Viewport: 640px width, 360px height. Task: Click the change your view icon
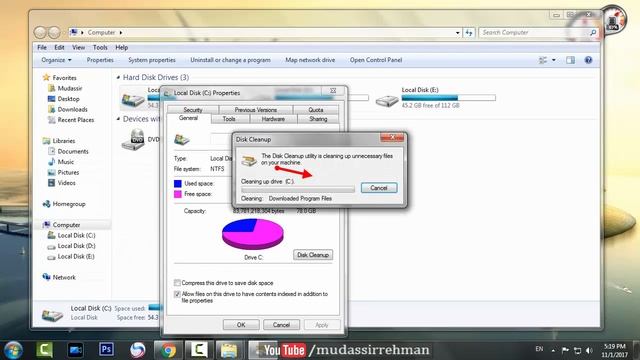point(543,60)
